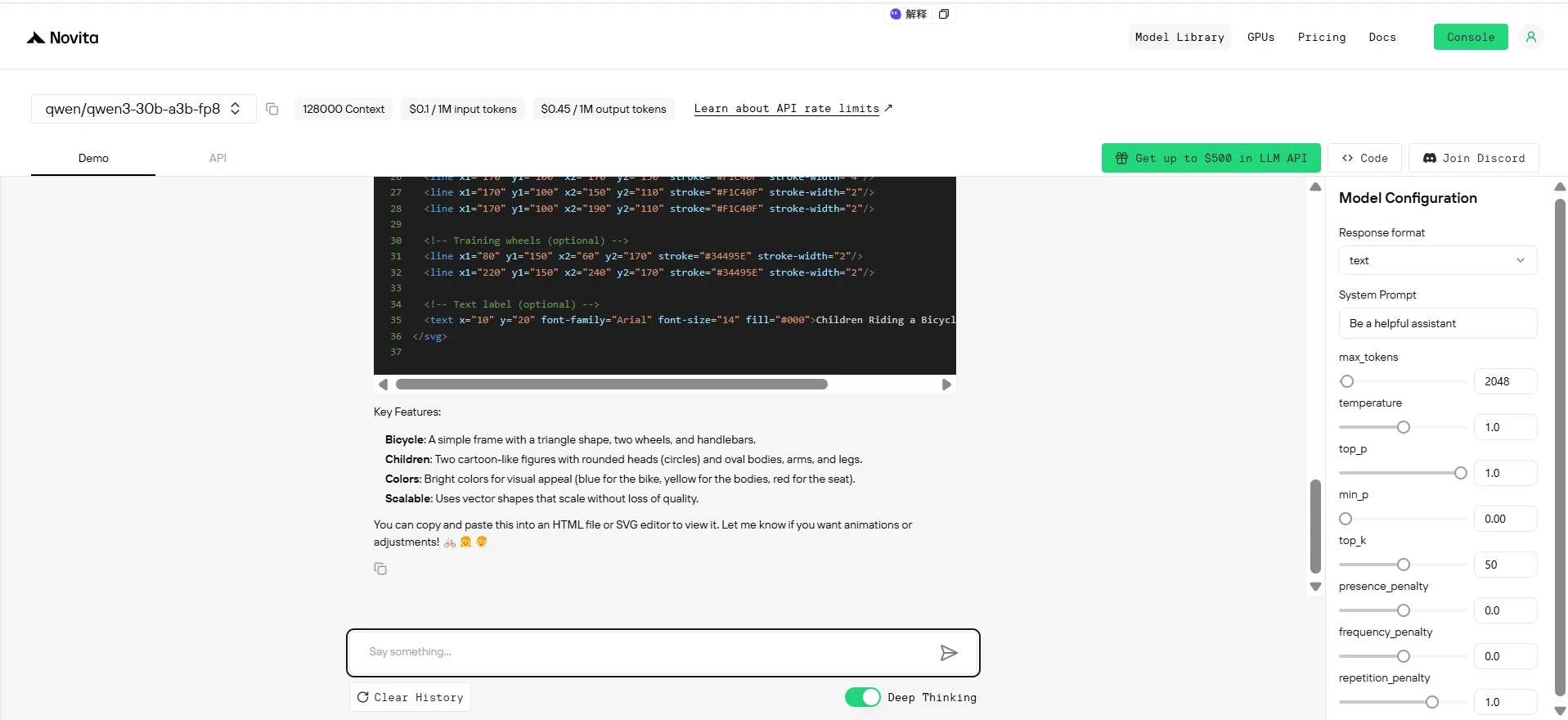Click the $0.1 / 1M input tokens badge
Image resolution: width=1568 pixels, height=720 pixels.
[x=463, y=109]
